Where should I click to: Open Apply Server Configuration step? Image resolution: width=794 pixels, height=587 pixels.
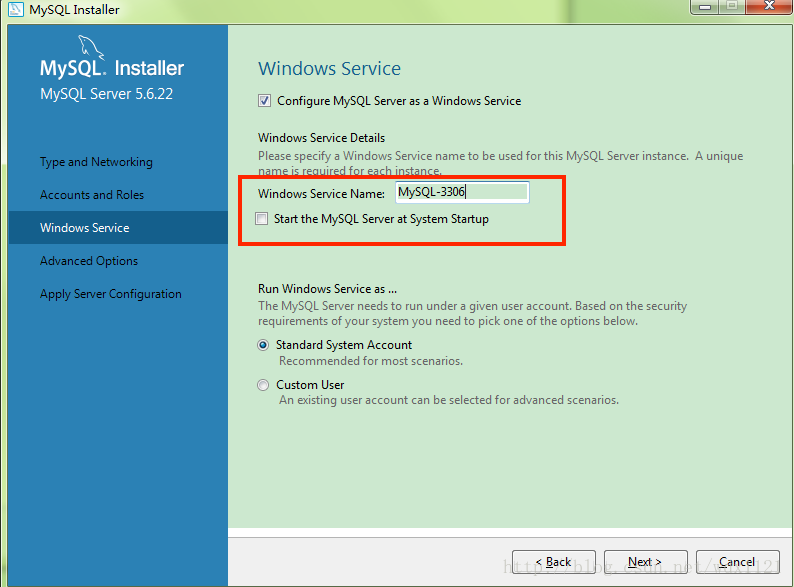click(x=110, y=294)
